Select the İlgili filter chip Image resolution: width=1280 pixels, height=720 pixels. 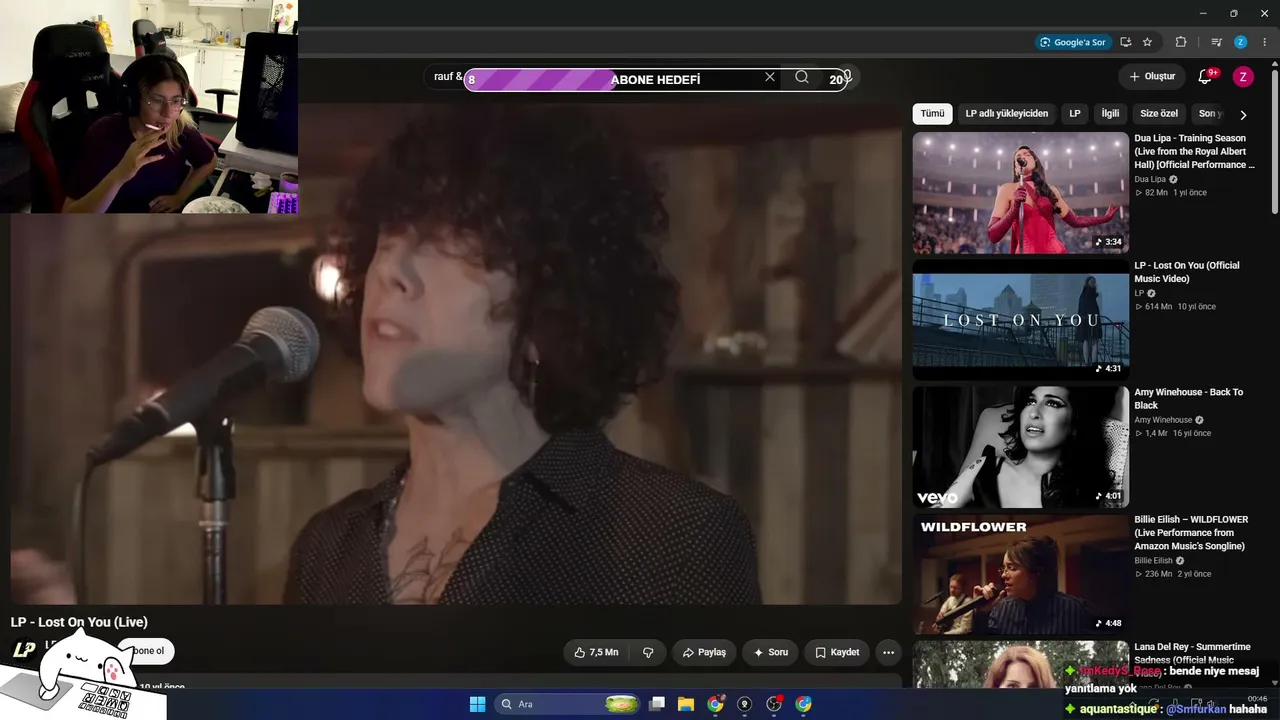point(1110,114)
